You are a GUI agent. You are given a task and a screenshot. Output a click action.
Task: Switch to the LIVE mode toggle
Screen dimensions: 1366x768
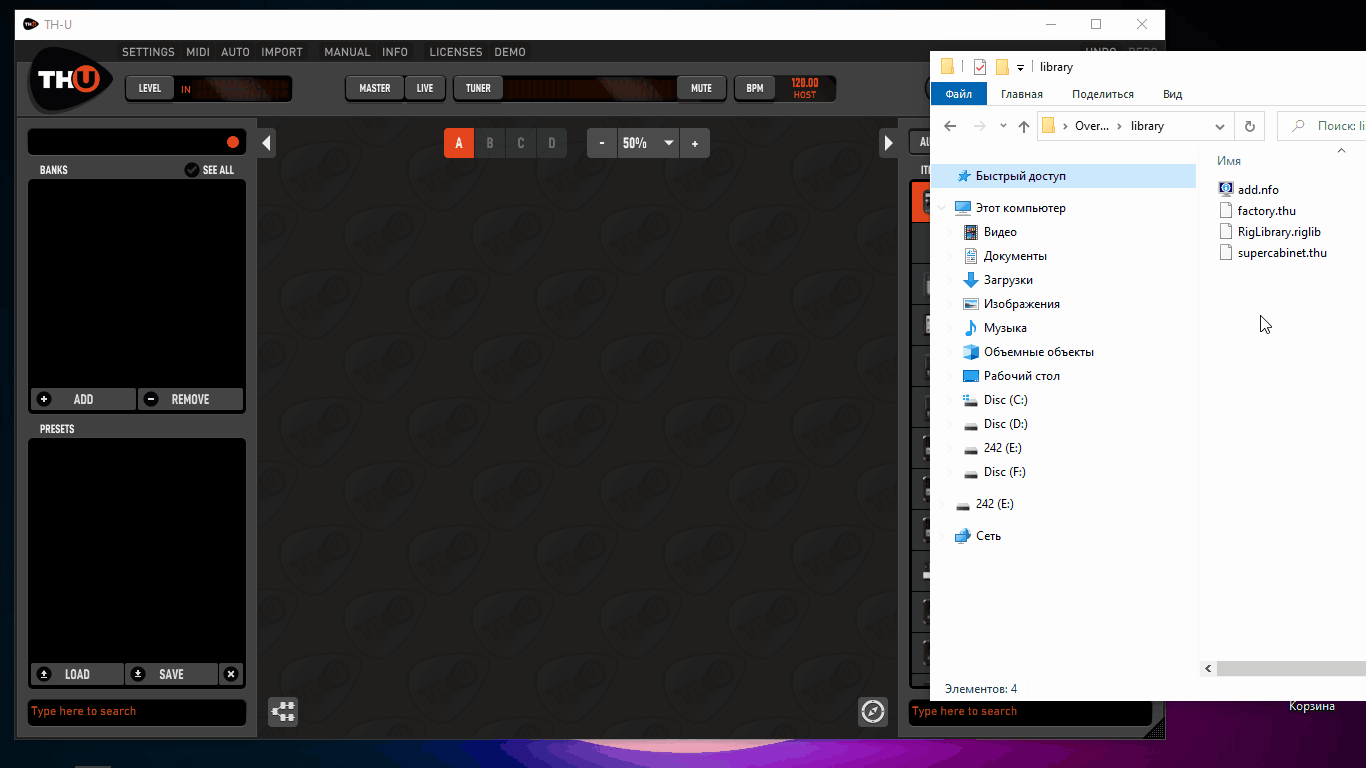(x=425, y=88)
